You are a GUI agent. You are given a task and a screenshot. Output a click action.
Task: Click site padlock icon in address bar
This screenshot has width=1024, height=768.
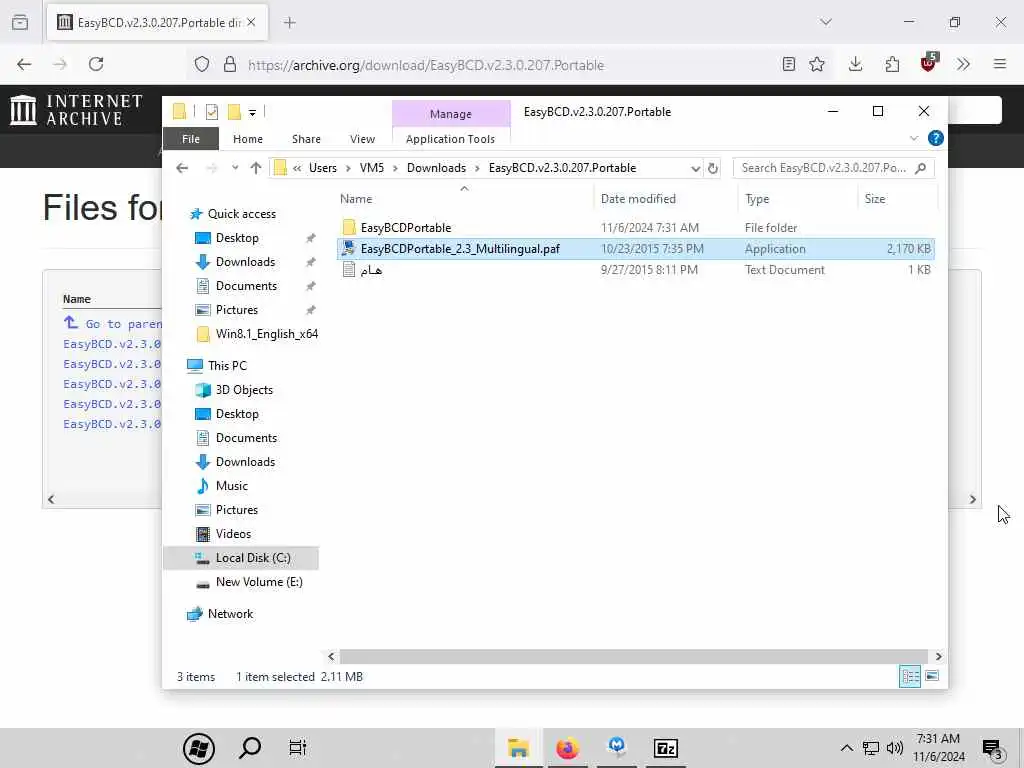230,64
